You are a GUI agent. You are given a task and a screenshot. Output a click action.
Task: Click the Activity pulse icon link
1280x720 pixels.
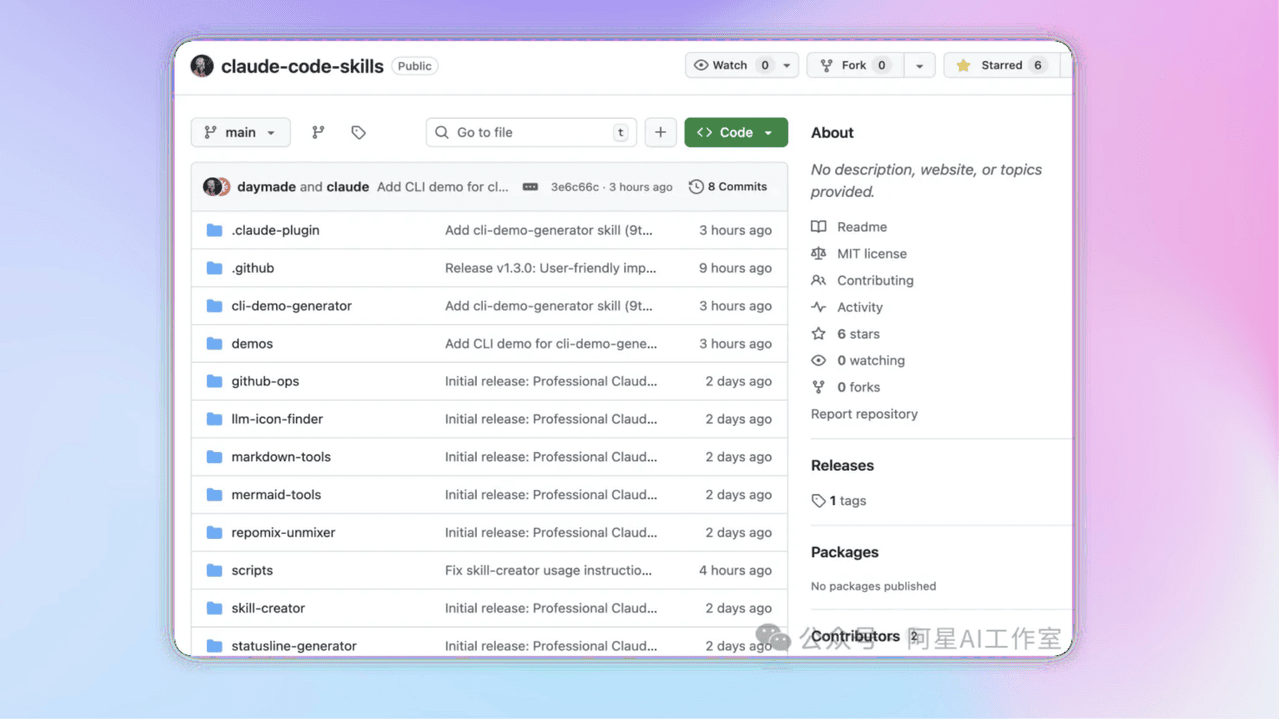click(859, 307)
